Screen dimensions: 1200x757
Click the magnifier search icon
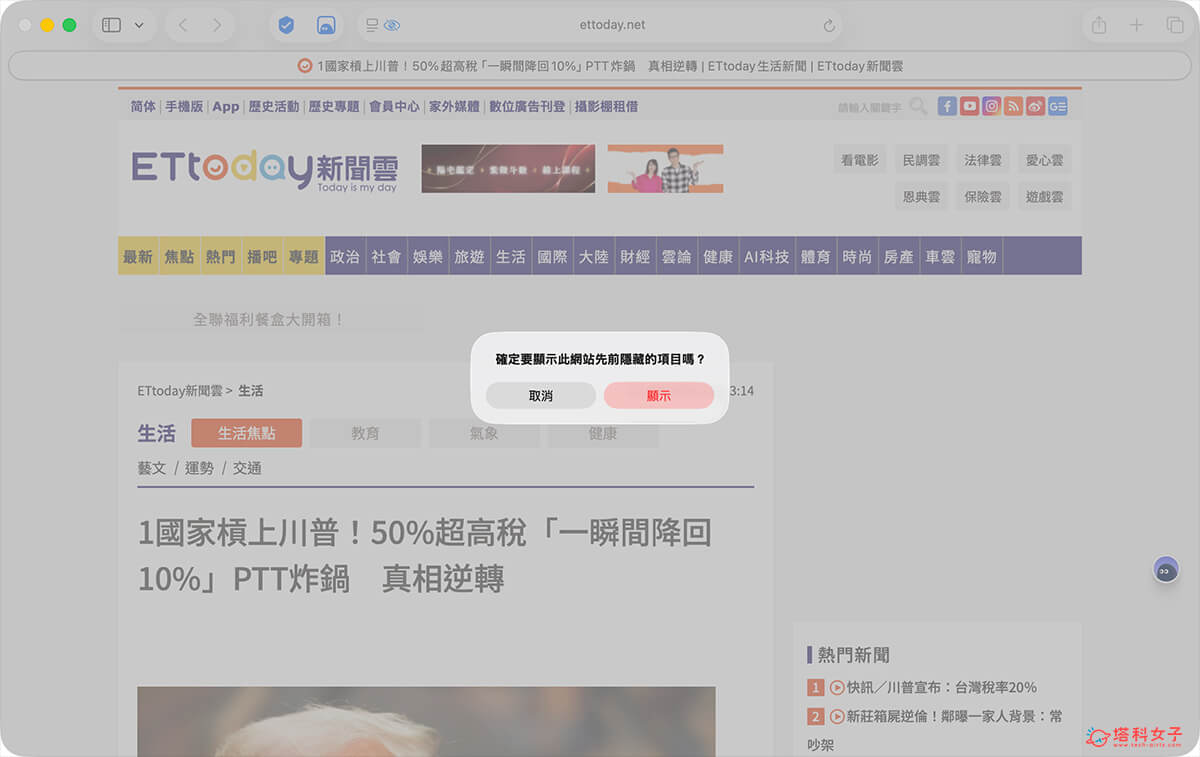tap(918, 106)
